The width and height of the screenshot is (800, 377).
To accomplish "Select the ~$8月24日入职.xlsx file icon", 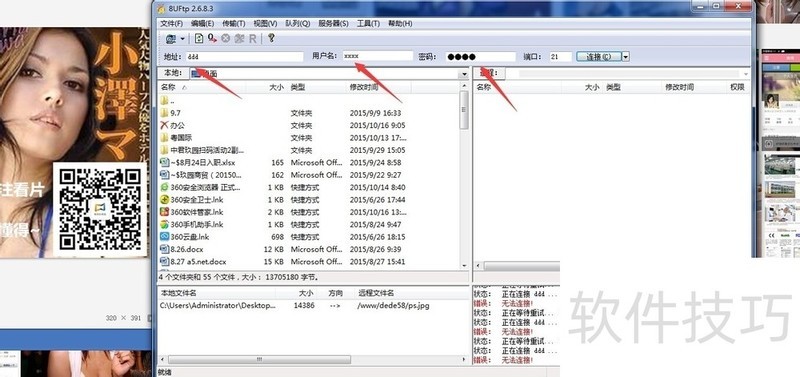I will (164, 162).
